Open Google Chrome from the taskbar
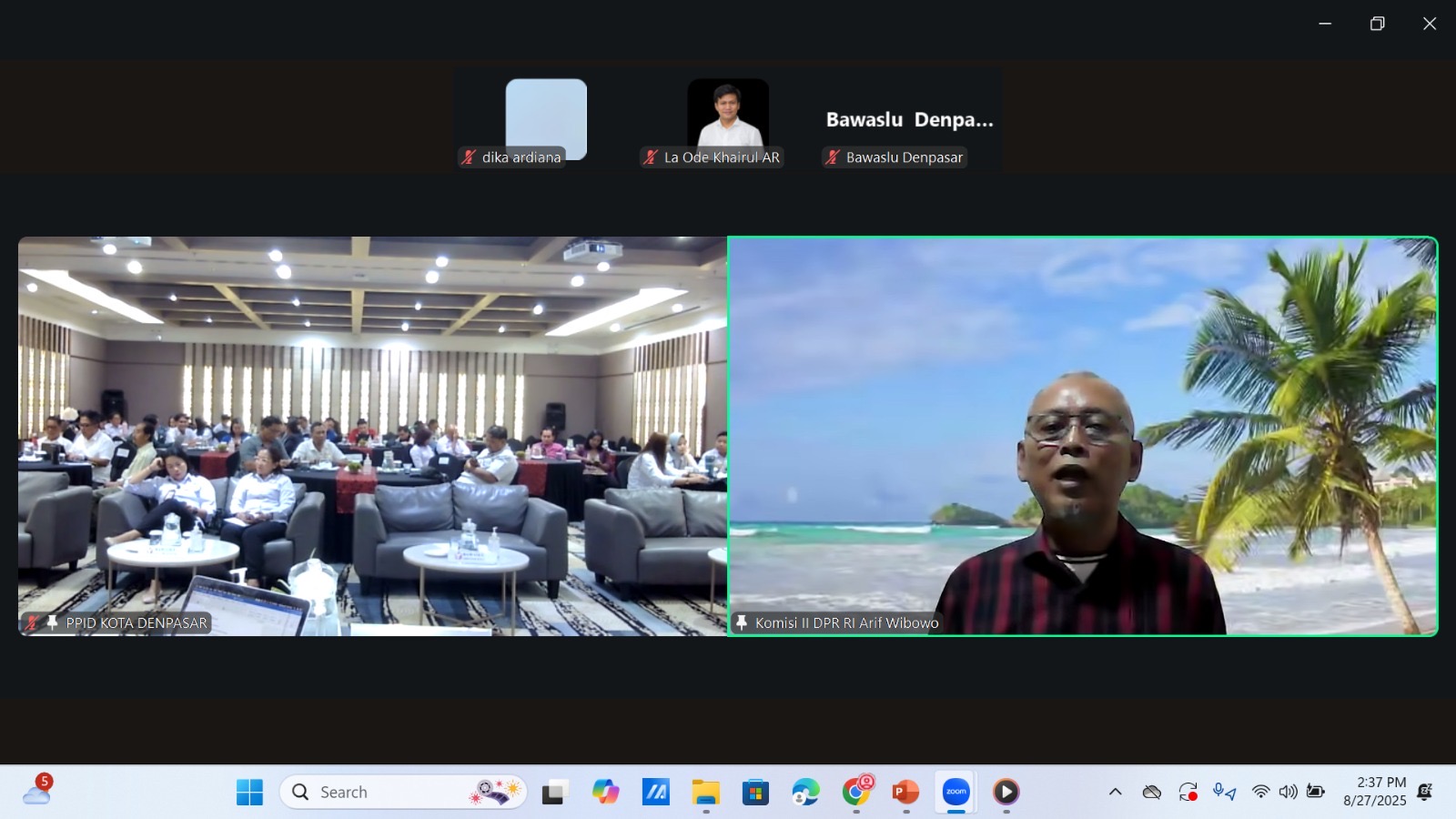 [x=855, y=792]
